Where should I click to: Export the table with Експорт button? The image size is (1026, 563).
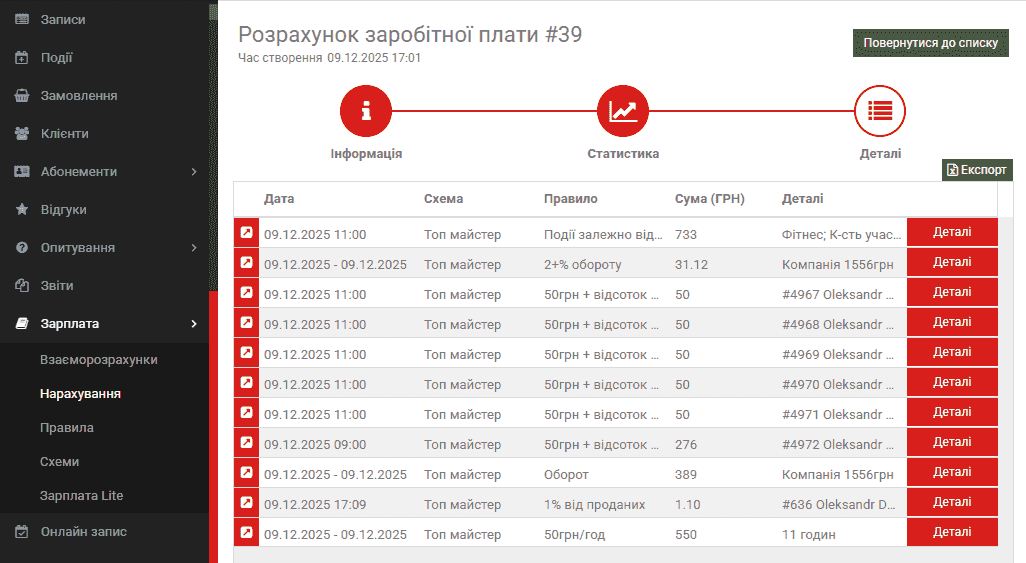pos(977,170)
